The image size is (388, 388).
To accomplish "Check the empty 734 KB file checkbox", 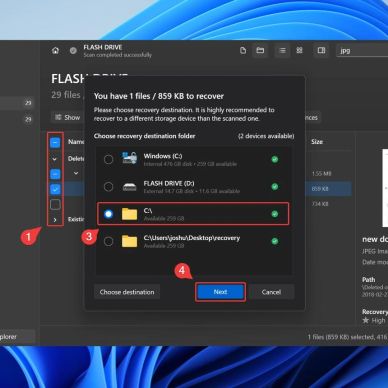I will pos(55,204).
